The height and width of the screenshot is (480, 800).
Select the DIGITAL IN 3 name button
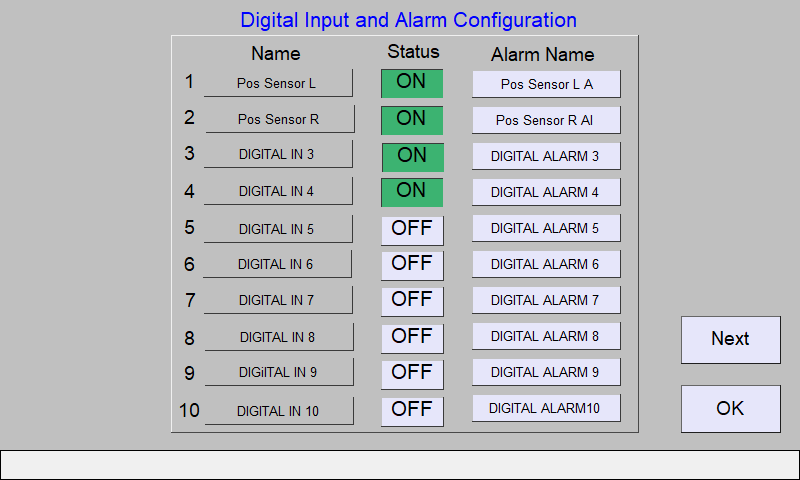click(x=278, y=154)
